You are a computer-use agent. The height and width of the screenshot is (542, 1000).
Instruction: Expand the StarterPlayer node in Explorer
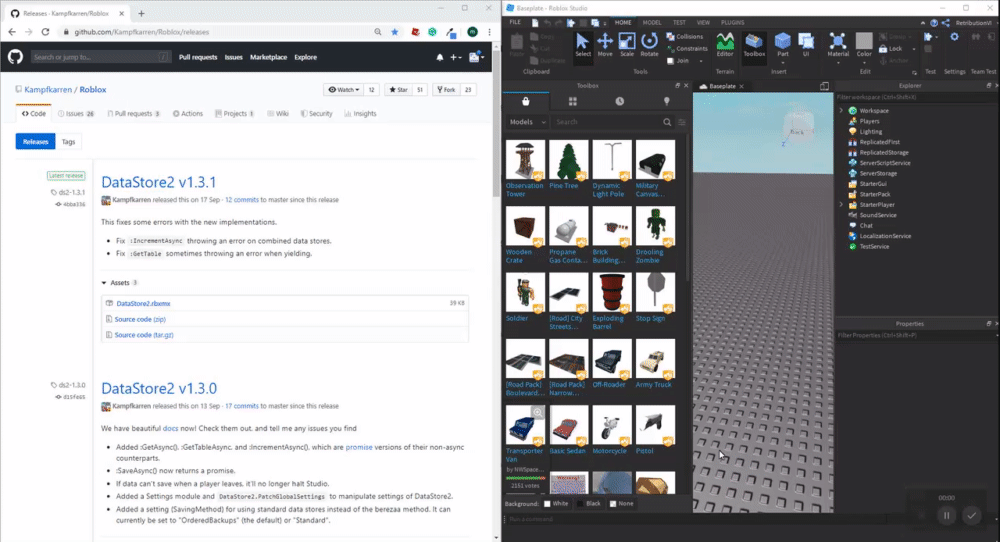tap(841, 205)
